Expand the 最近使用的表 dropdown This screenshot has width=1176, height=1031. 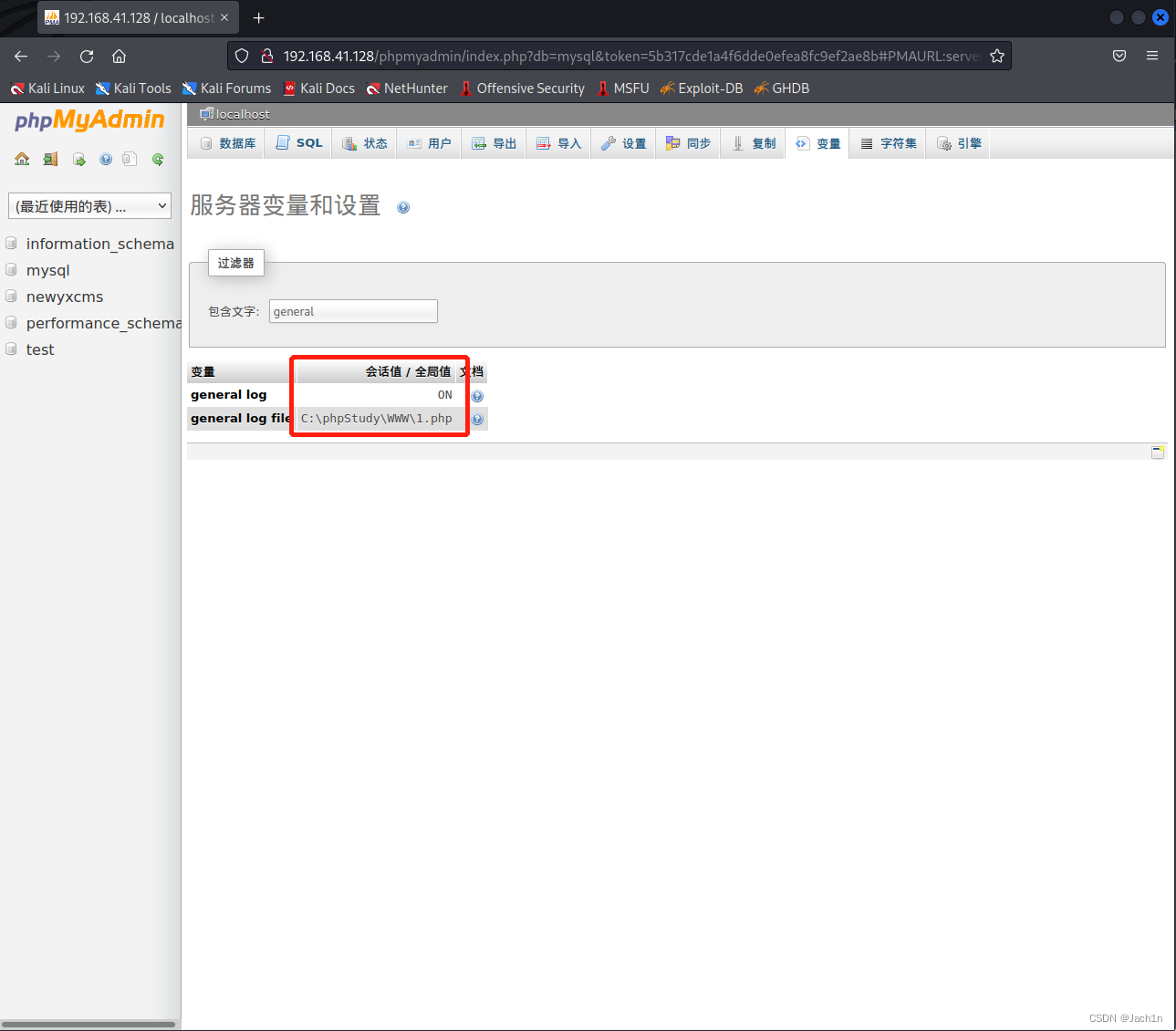click(x=89, y=206)
